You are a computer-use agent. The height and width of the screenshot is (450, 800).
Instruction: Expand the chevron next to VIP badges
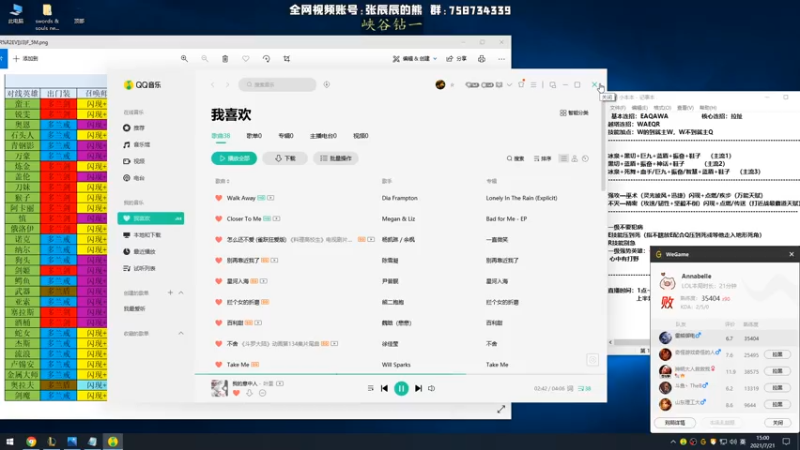509,85
